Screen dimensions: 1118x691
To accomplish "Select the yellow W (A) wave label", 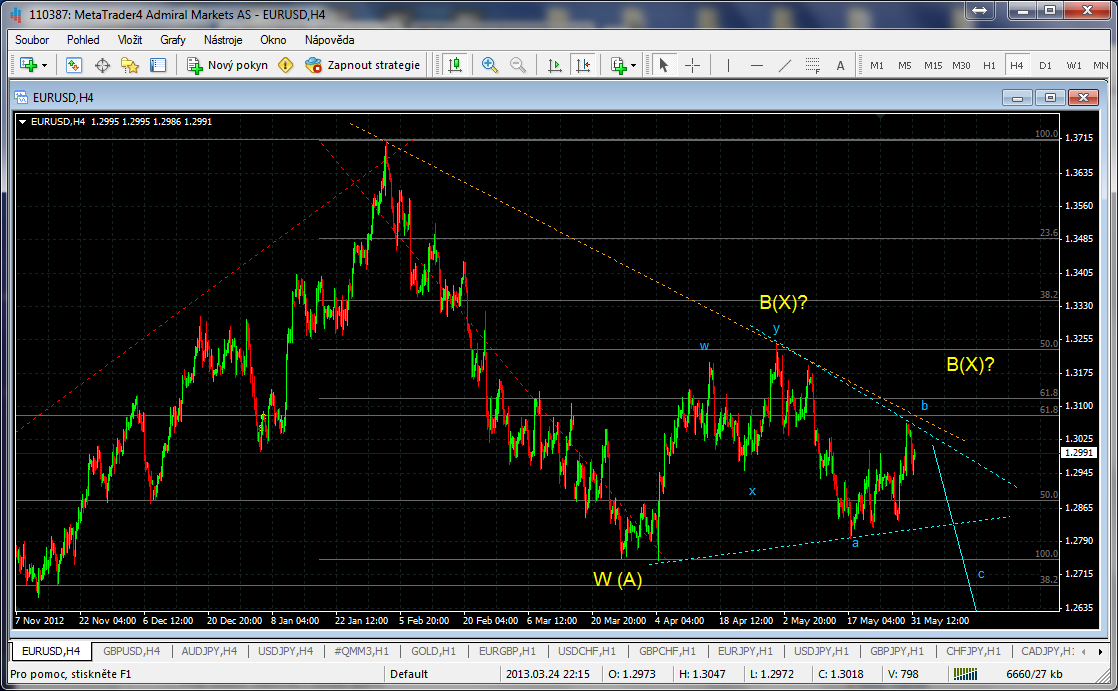I will [617, 579].
